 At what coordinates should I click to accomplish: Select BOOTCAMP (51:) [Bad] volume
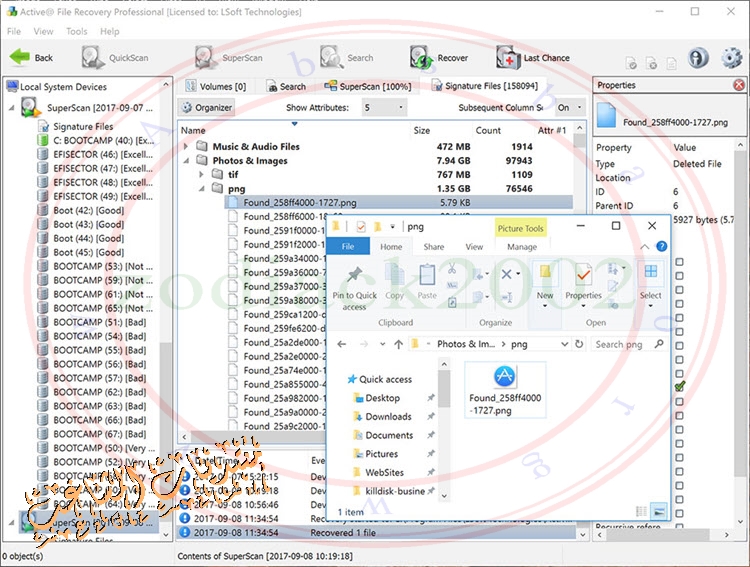pos(92,322)
